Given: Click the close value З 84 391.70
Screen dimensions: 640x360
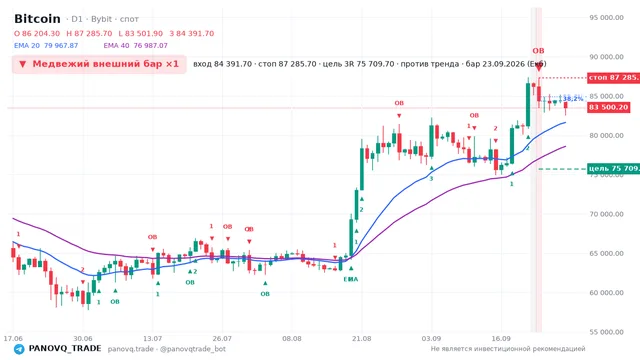Looking at the screenshot, I should 191,33.
